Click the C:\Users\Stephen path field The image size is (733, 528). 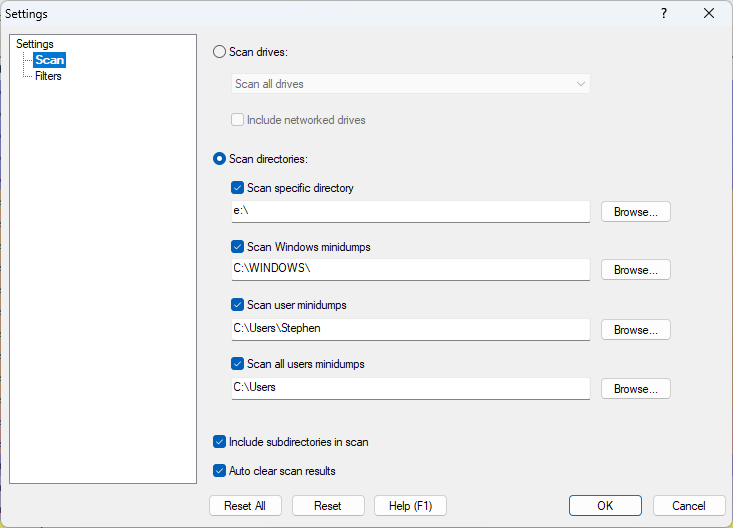click(410, 329)
